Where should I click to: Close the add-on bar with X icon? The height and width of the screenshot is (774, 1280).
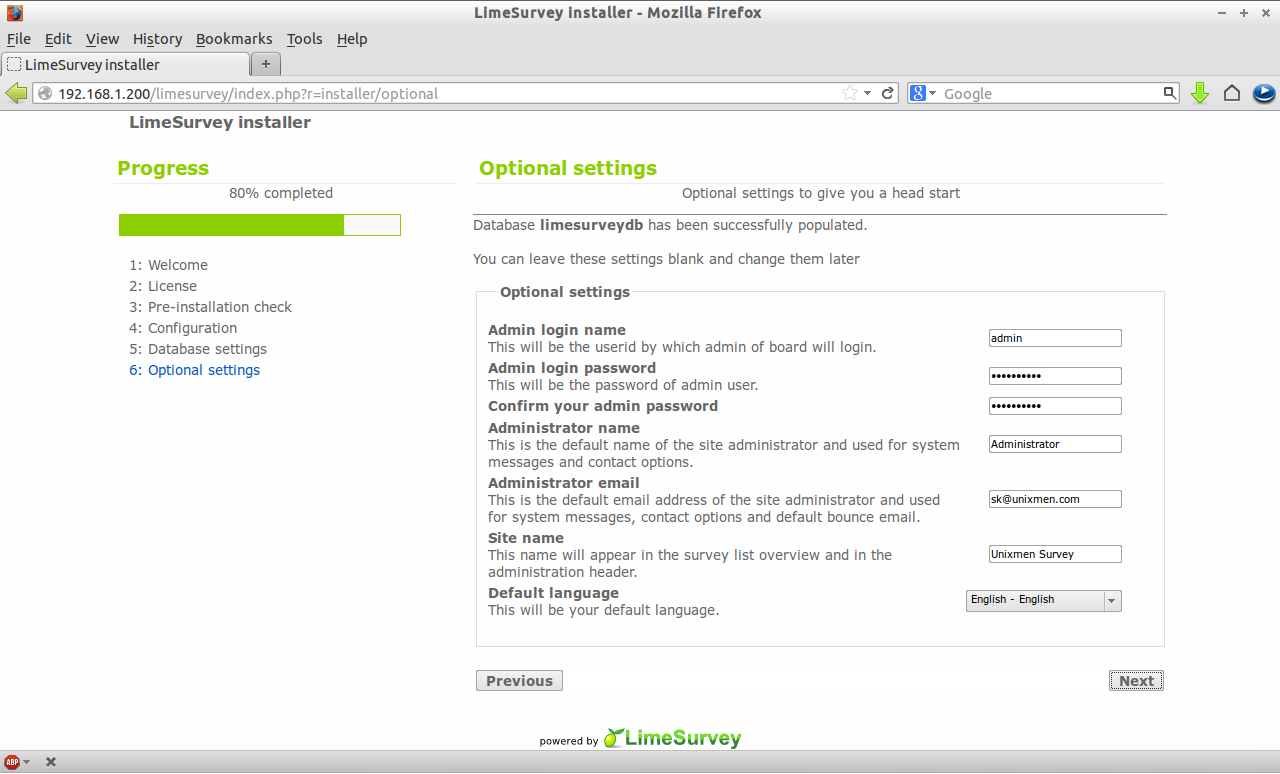[51, 762]
